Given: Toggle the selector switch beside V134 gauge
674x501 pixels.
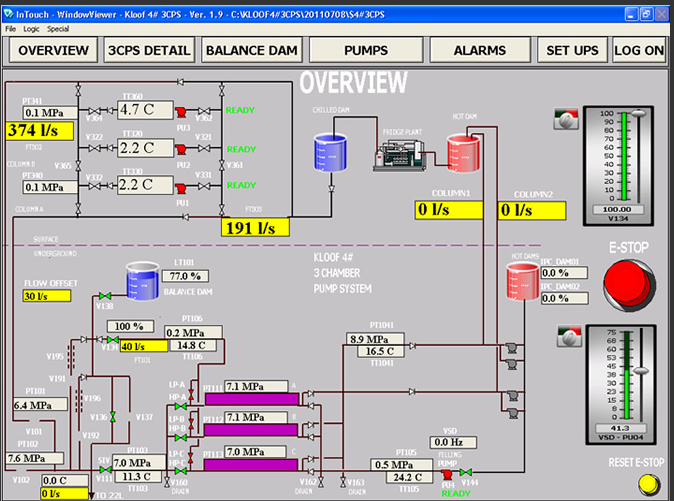Looking at the screenshot, I should [566, 119].
